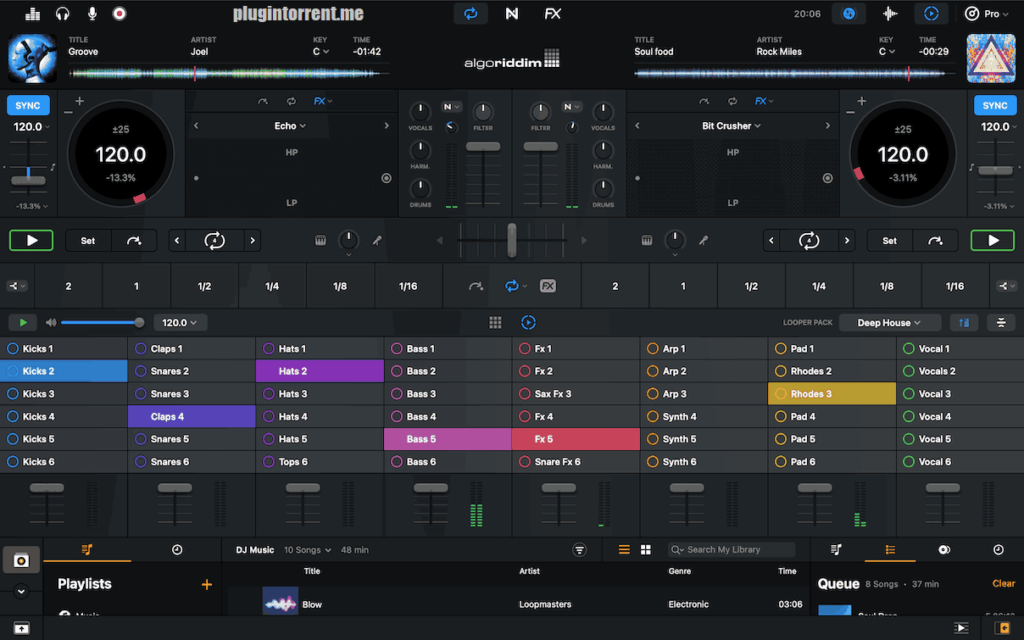
Task: Switch library to grid view icon
Action: (x=646, y=550)
